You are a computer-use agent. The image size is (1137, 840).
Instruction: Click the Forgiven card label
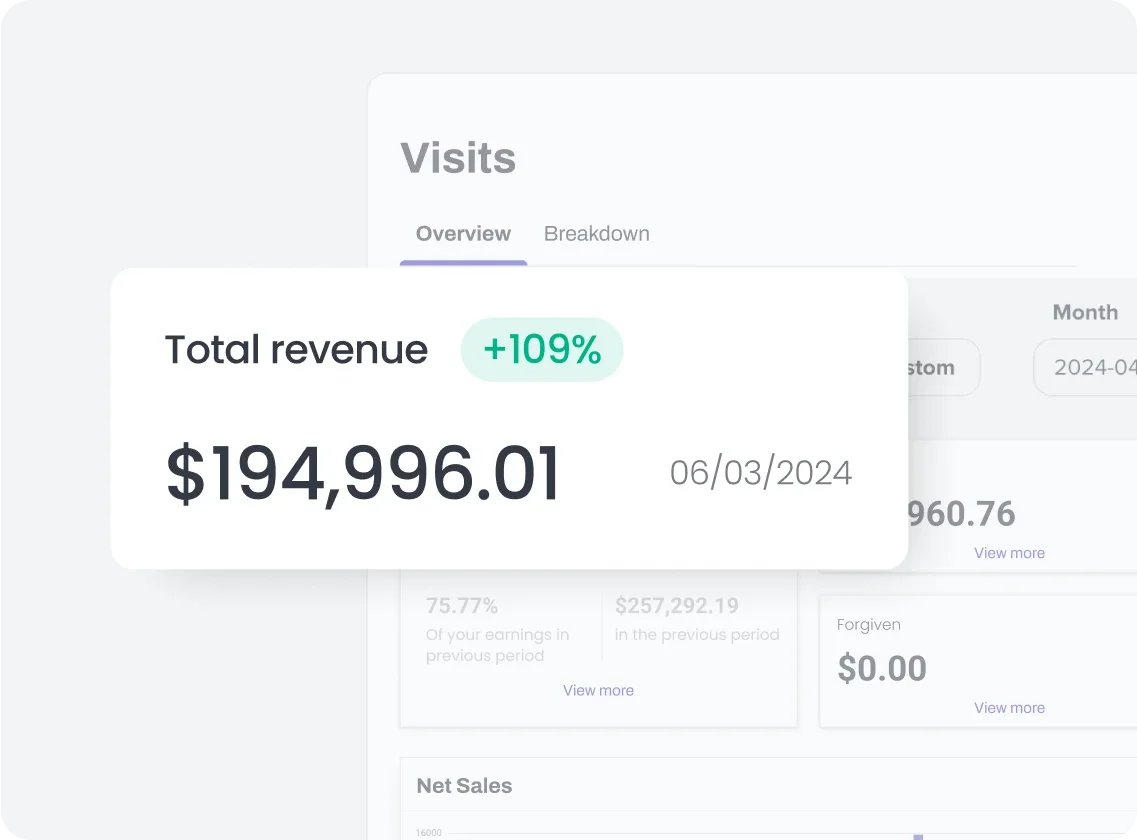[x=869, y=625]
